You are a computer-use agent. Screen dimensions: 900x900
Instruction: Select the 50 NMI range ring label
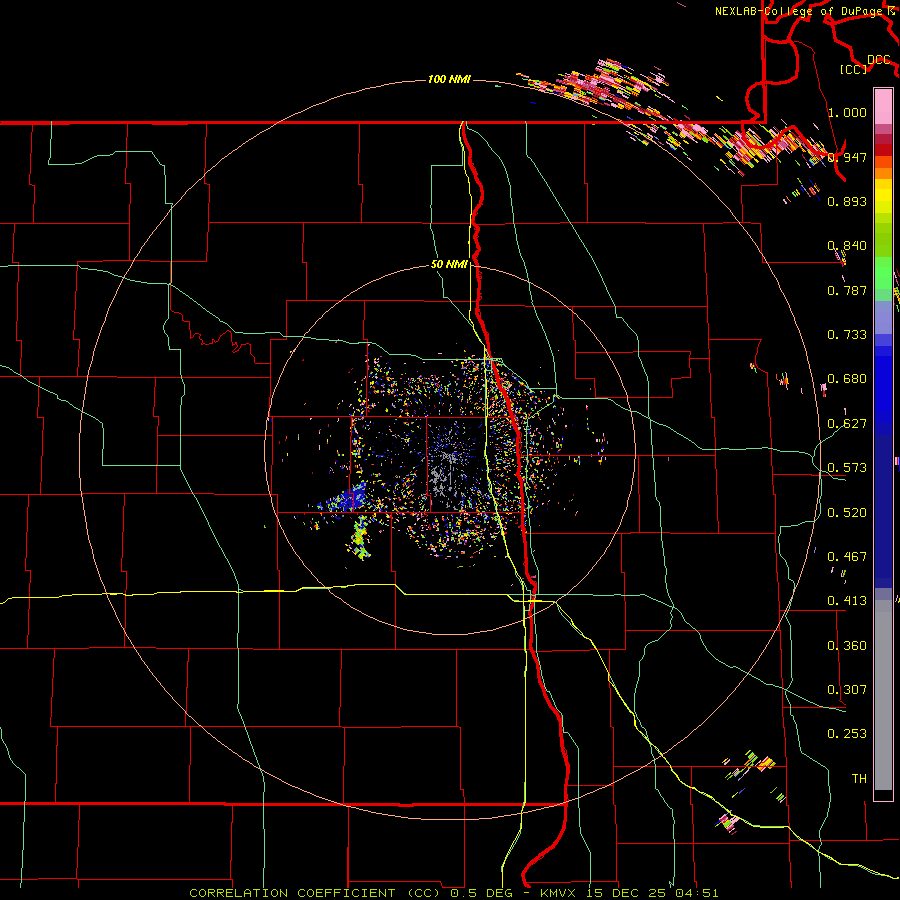coord(449,265)
